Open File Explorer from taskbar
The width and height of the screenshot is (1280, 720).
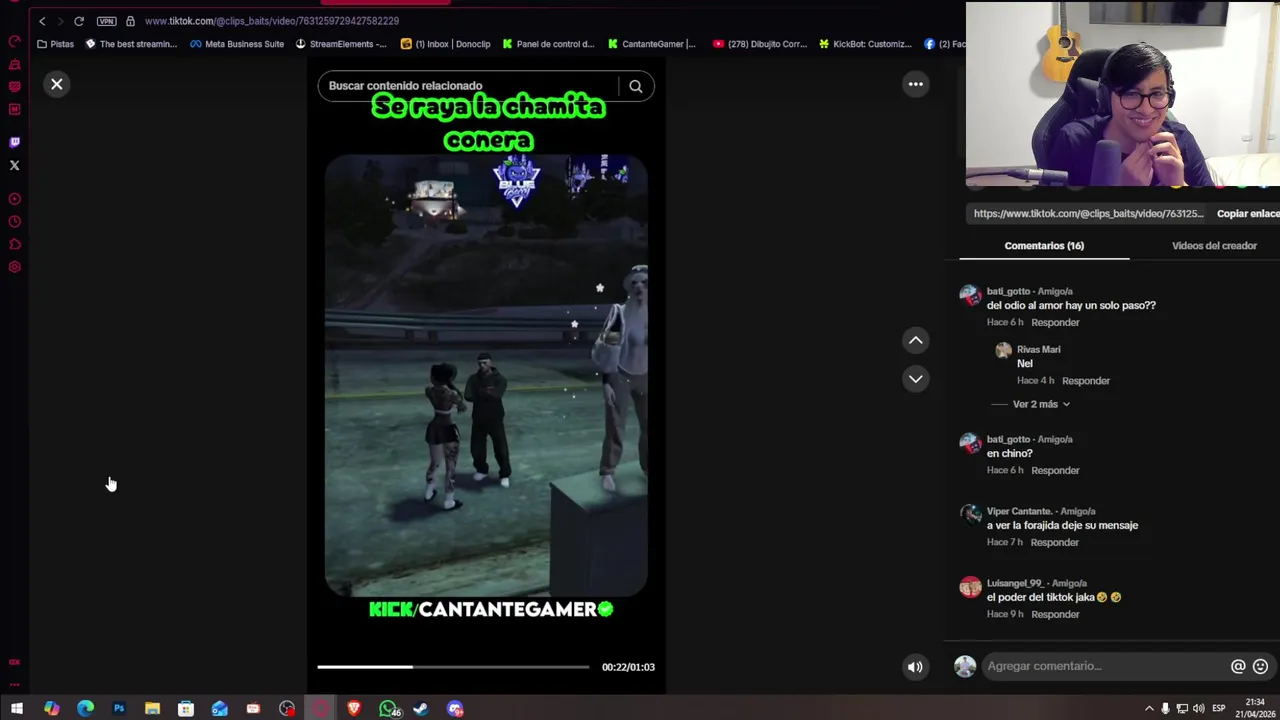point(152,709)
